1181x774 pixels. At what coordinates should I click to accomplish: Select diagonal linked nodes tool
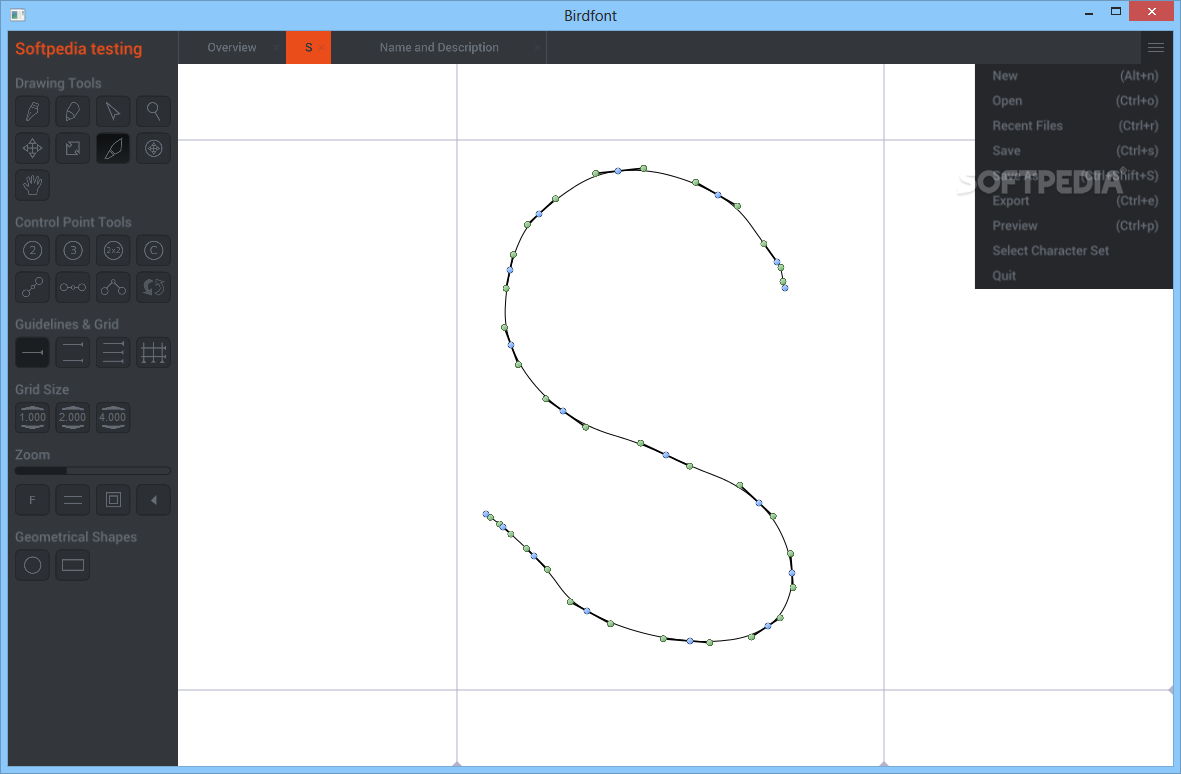(32, 288)
